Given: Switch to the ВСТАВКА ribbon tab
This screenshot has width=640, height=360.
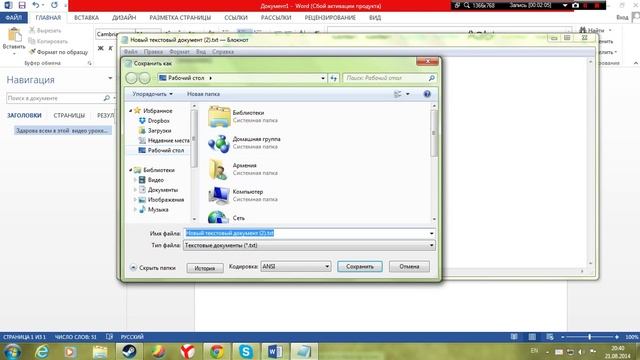Looking at the screenshot, I should 86,18.
